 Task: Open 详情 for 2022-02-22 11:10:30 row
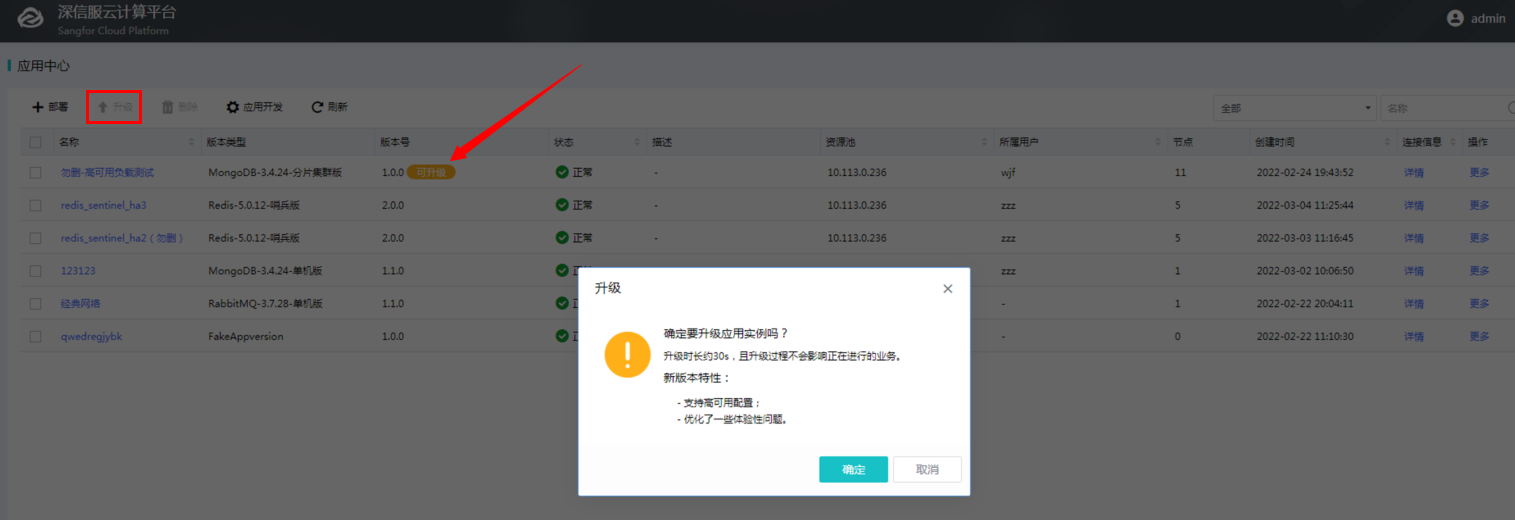(x=1413, y=336)
